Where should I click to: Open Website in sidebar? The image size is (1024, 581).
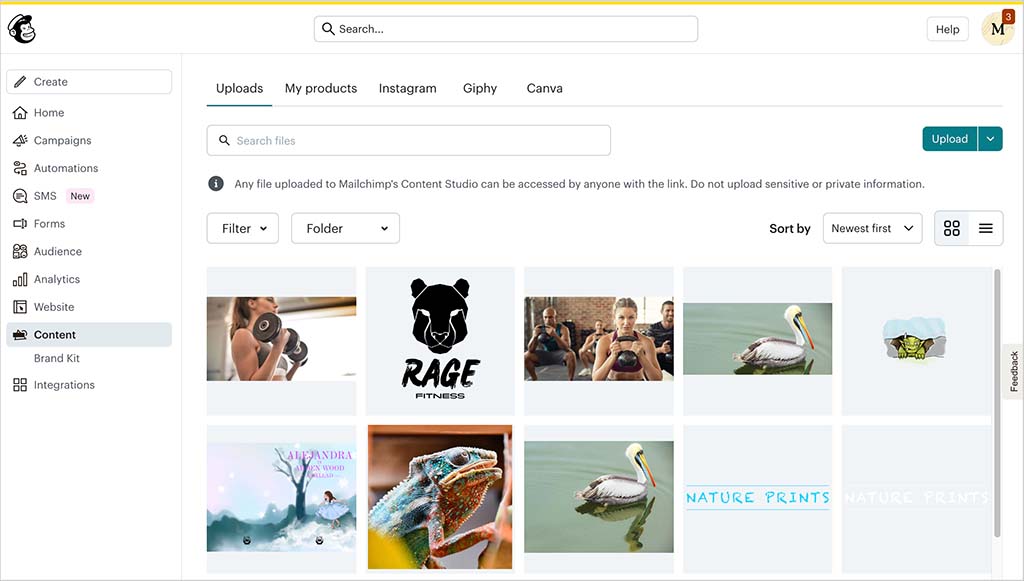54,307
